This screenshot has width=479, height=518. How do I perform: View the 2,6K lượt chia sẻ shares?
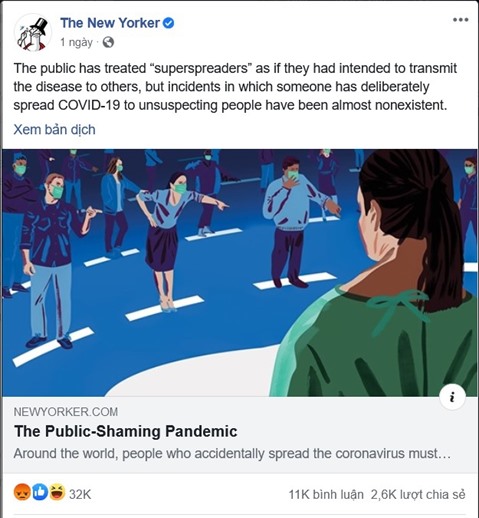coord(418,494)
